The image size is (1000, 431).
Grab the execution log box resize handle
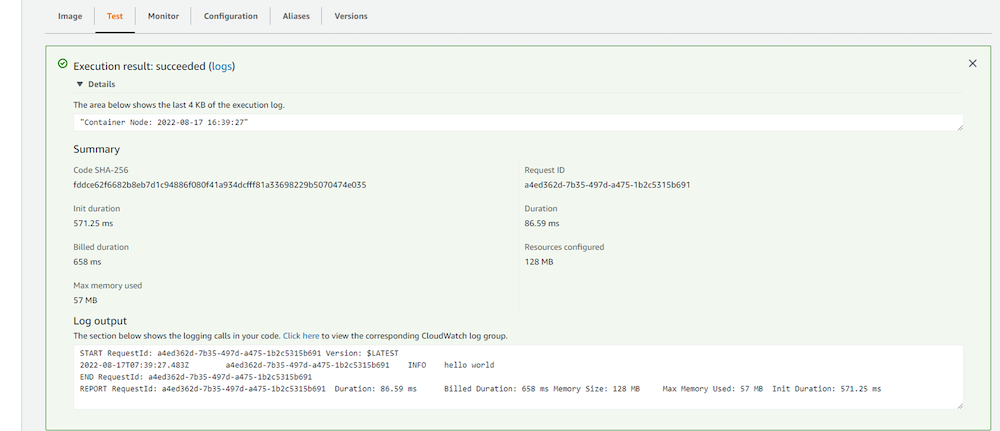point(960,128)
